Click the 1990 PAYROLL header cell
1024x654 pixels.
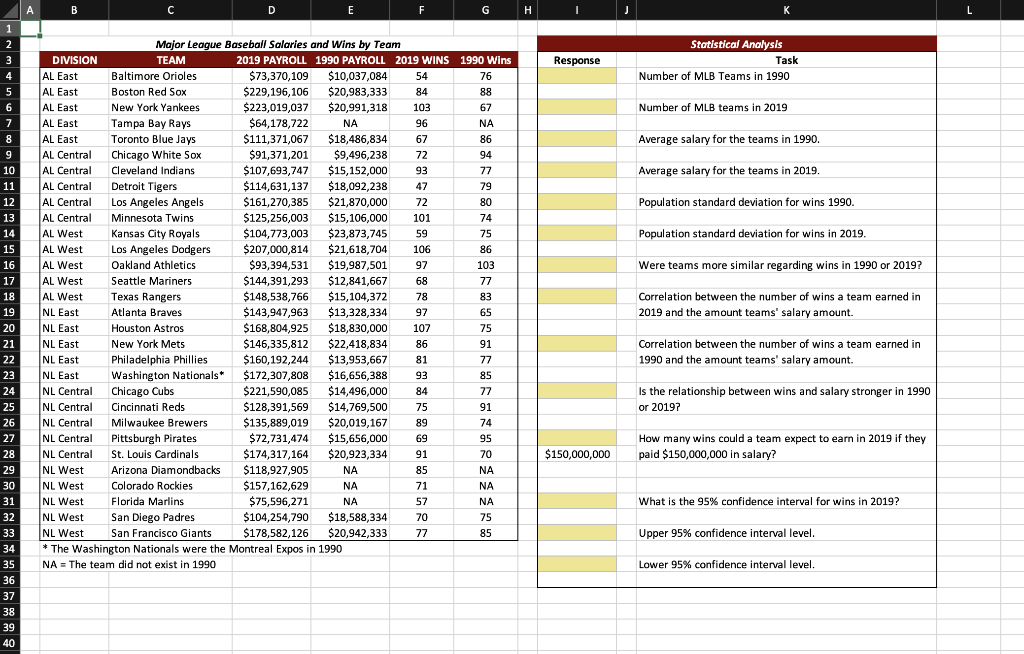tap(350, 60)
